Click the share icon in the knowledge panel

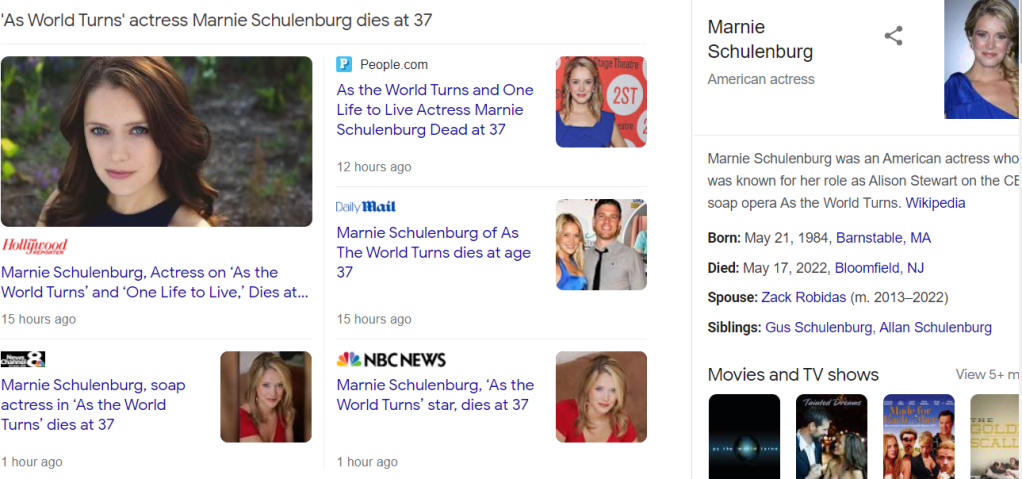coord(893,37)
